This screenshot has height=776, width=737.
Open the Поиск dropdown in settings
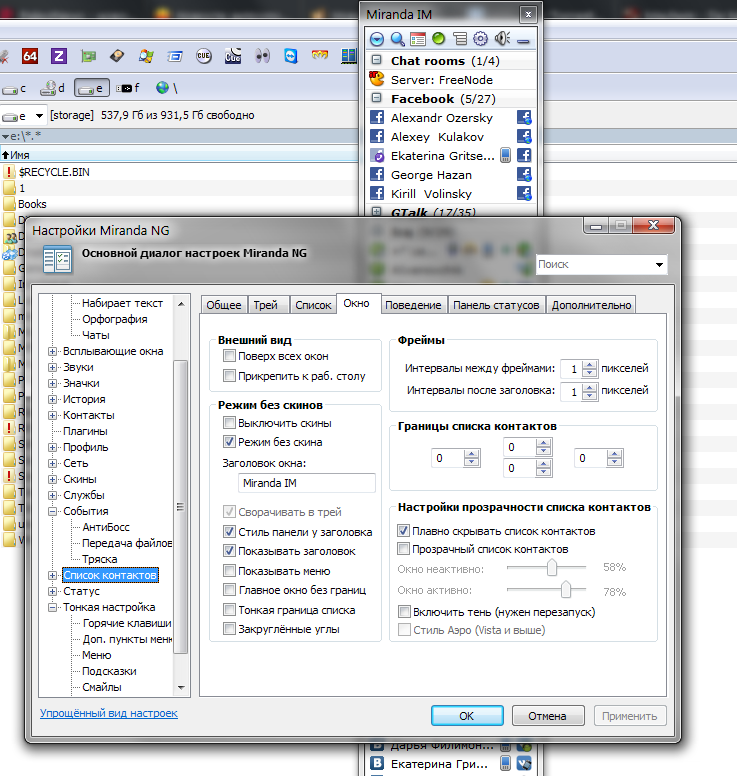[659, 265]
